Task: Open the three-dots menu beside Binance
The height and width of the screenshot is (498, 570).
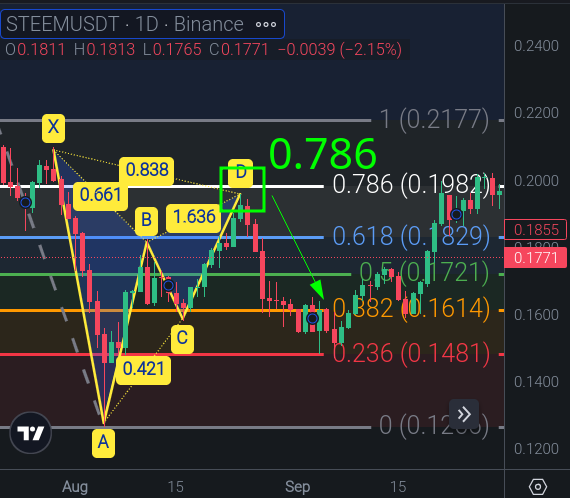Action: click(x=266, y=24)
